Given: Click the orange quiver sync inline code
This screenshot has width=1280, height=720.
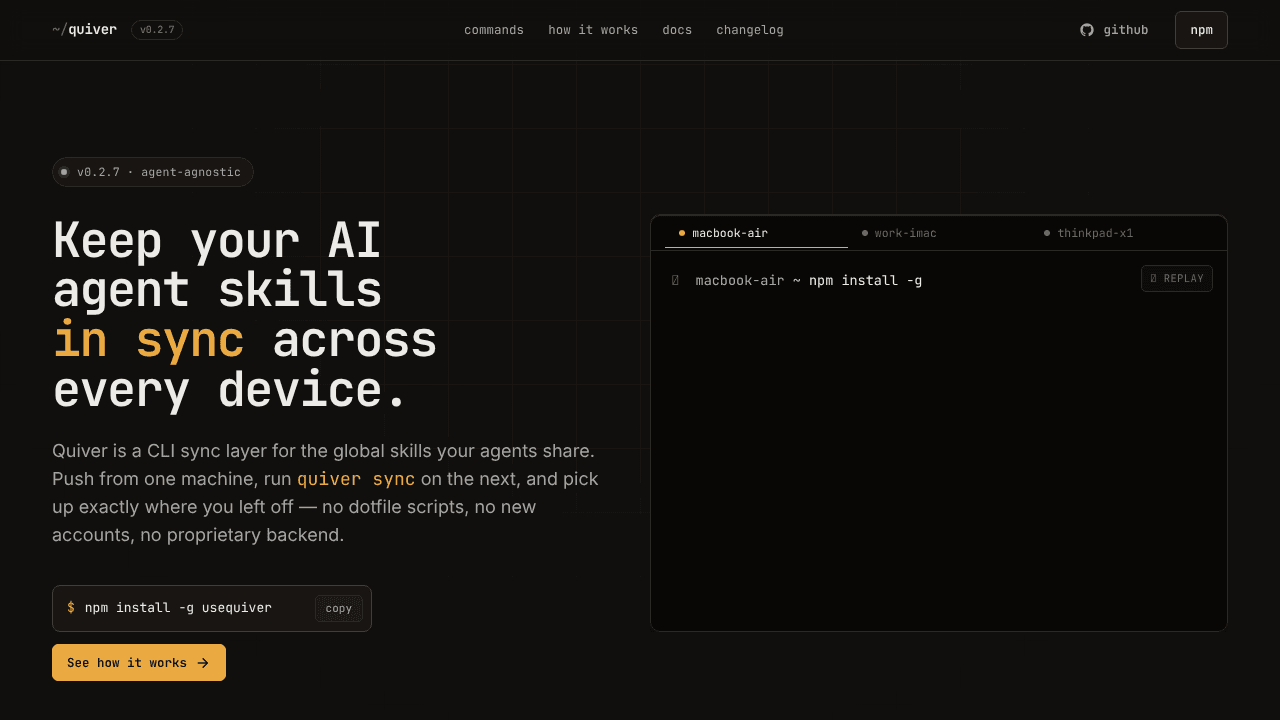Looking at the screenshot, I should tap(356, 479).
